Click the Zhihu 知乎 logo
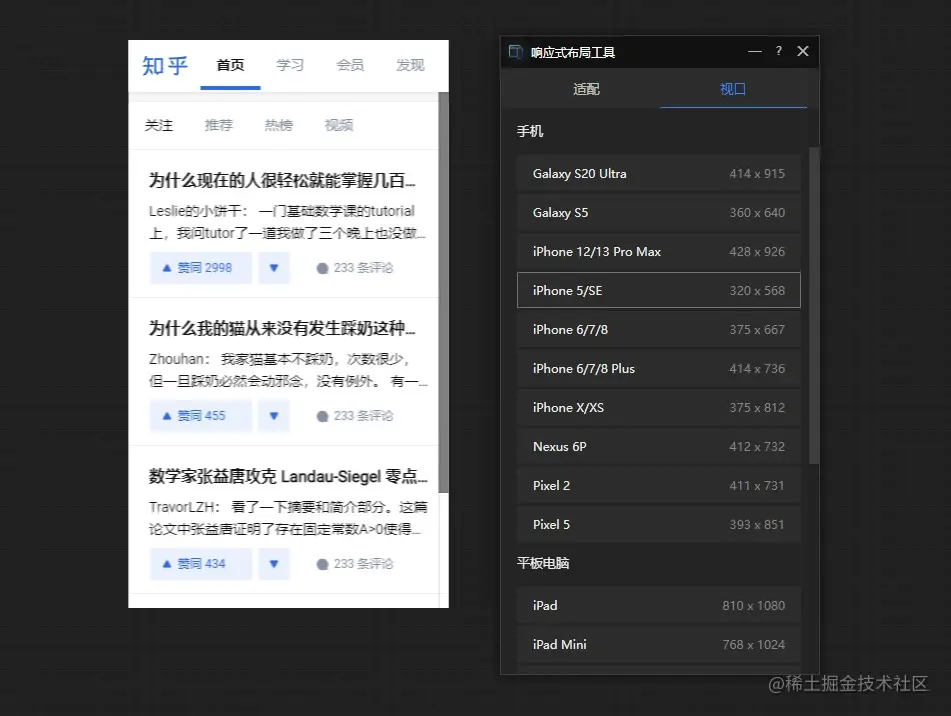This screenshot has width=951, height=716. click(x=165, y=65)
